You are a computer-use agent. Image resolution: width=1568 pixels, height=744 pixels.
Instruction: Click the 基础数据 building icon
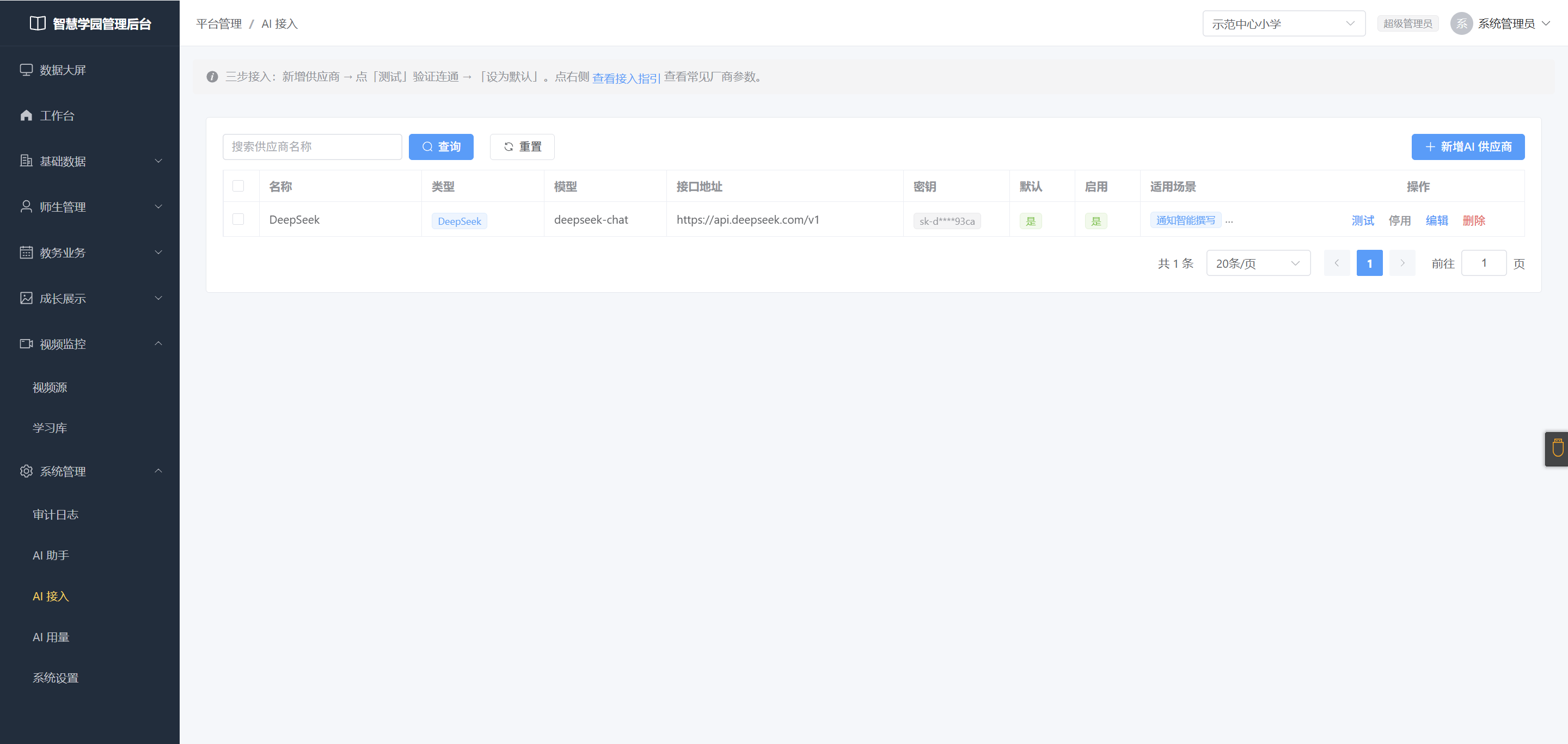26,161
